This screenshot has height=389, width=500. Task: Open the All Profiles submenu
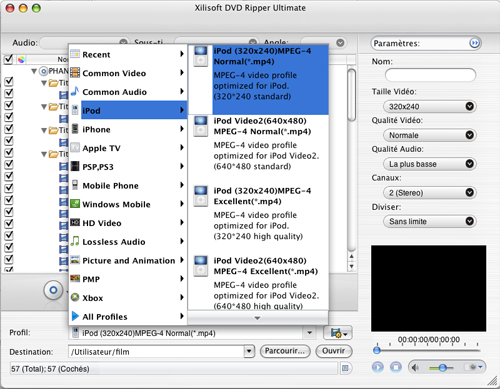coord(128,316)
